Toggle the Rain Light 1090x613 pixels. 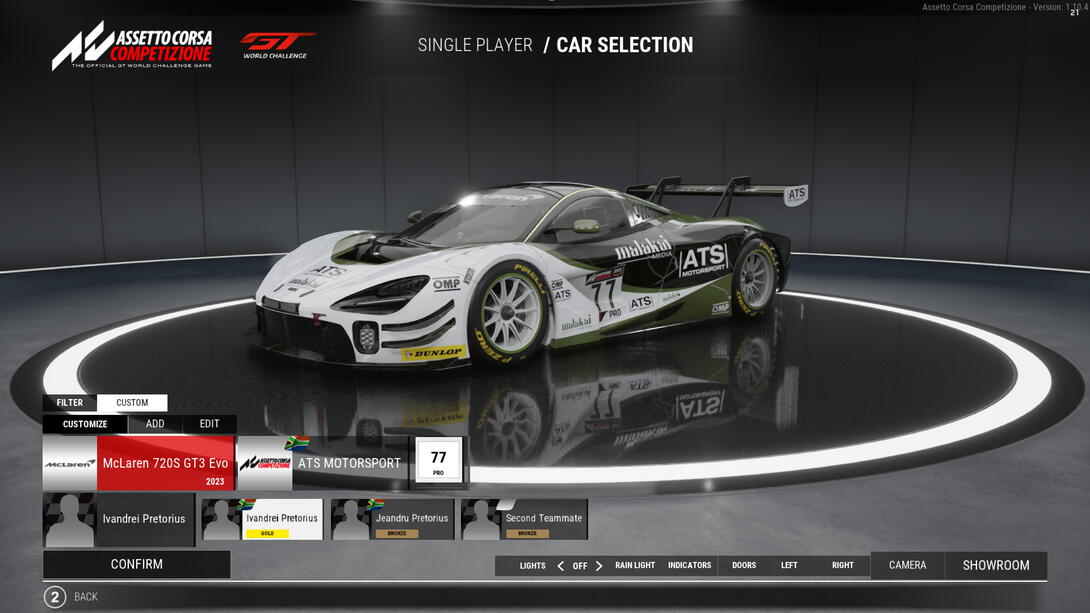pos(635,566)
